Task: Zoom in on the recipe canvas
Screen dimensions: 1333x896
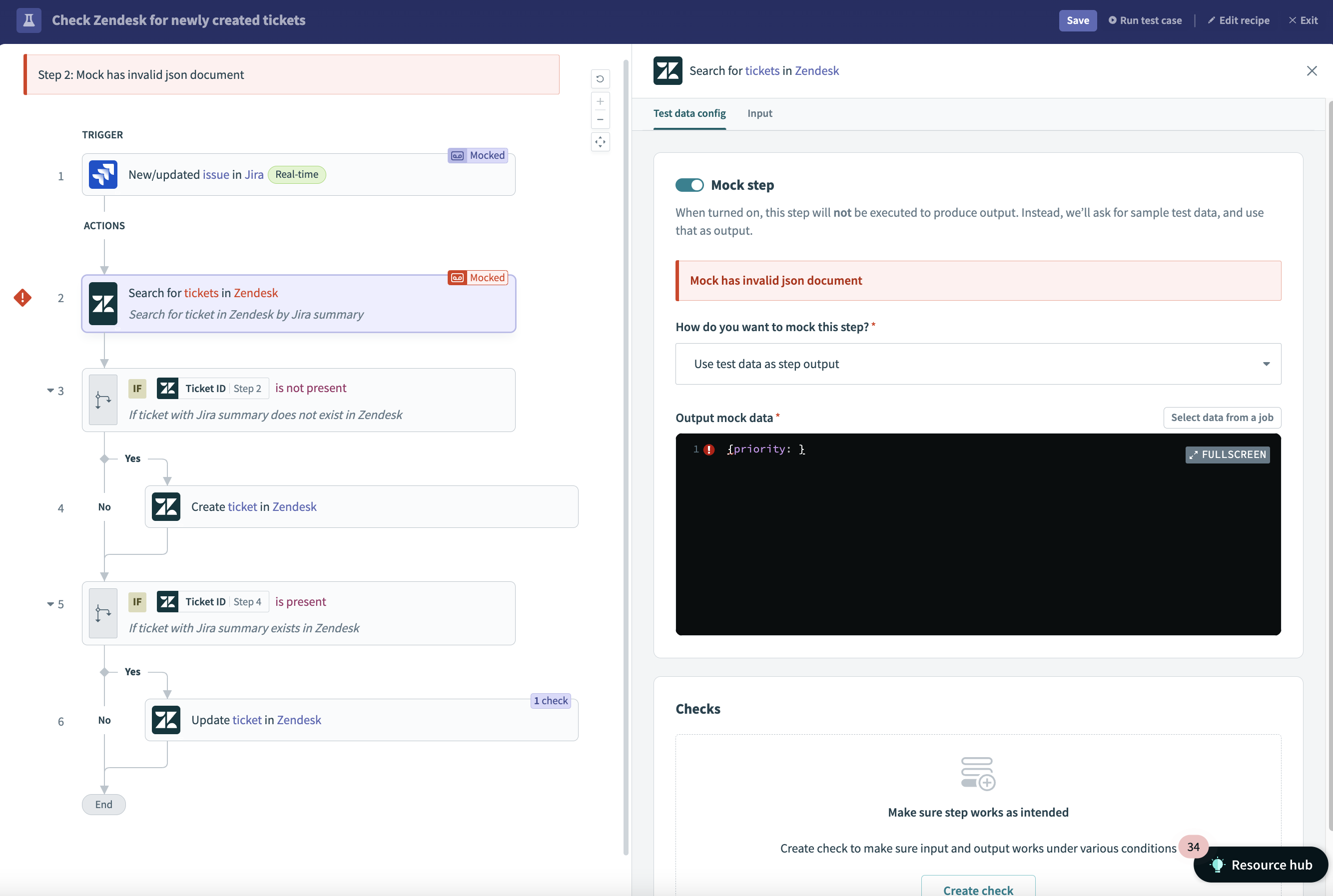Action: coord(600,102)
